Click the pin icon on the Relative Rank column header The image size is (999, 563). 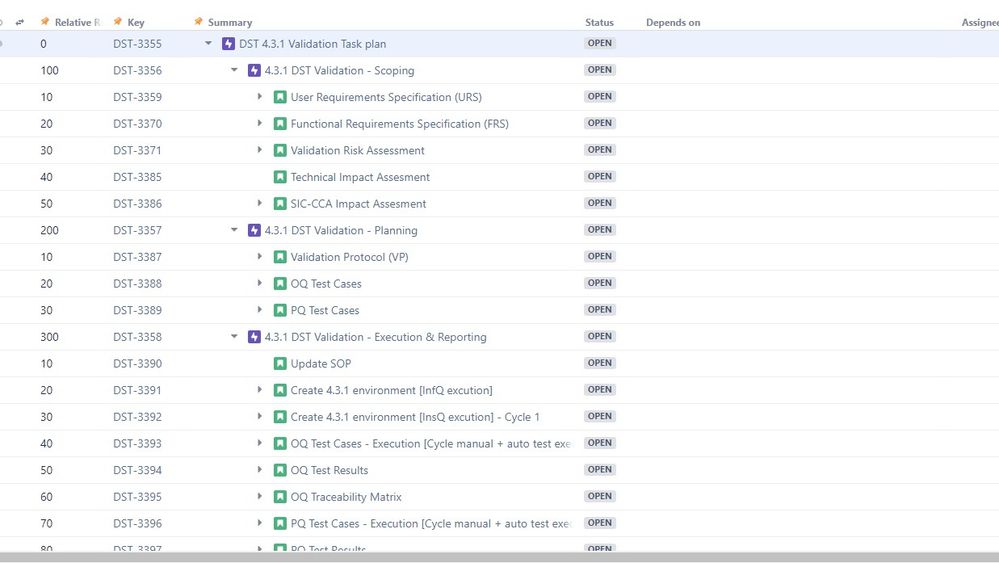tap(45, 22)
